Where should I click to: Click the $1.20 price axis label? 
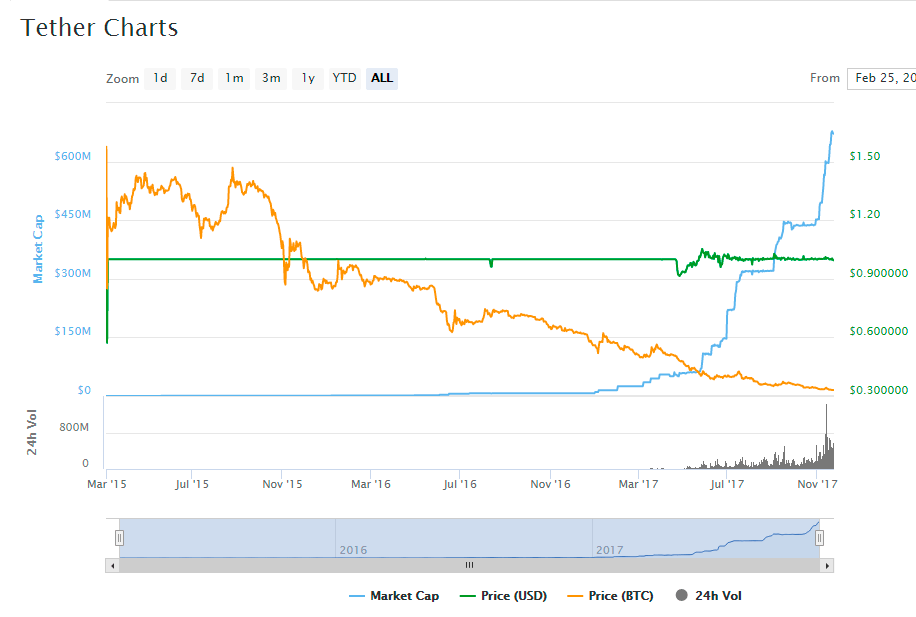865,214
